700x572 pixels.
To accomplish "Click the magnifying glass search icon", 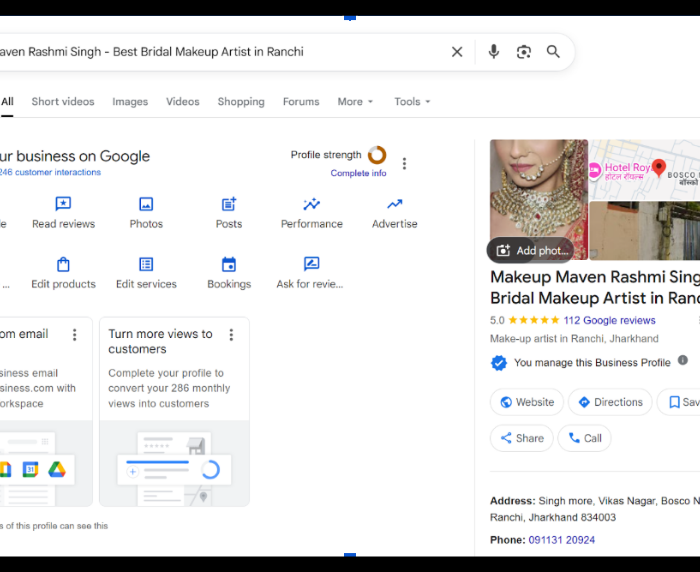I will coord(553,52).
